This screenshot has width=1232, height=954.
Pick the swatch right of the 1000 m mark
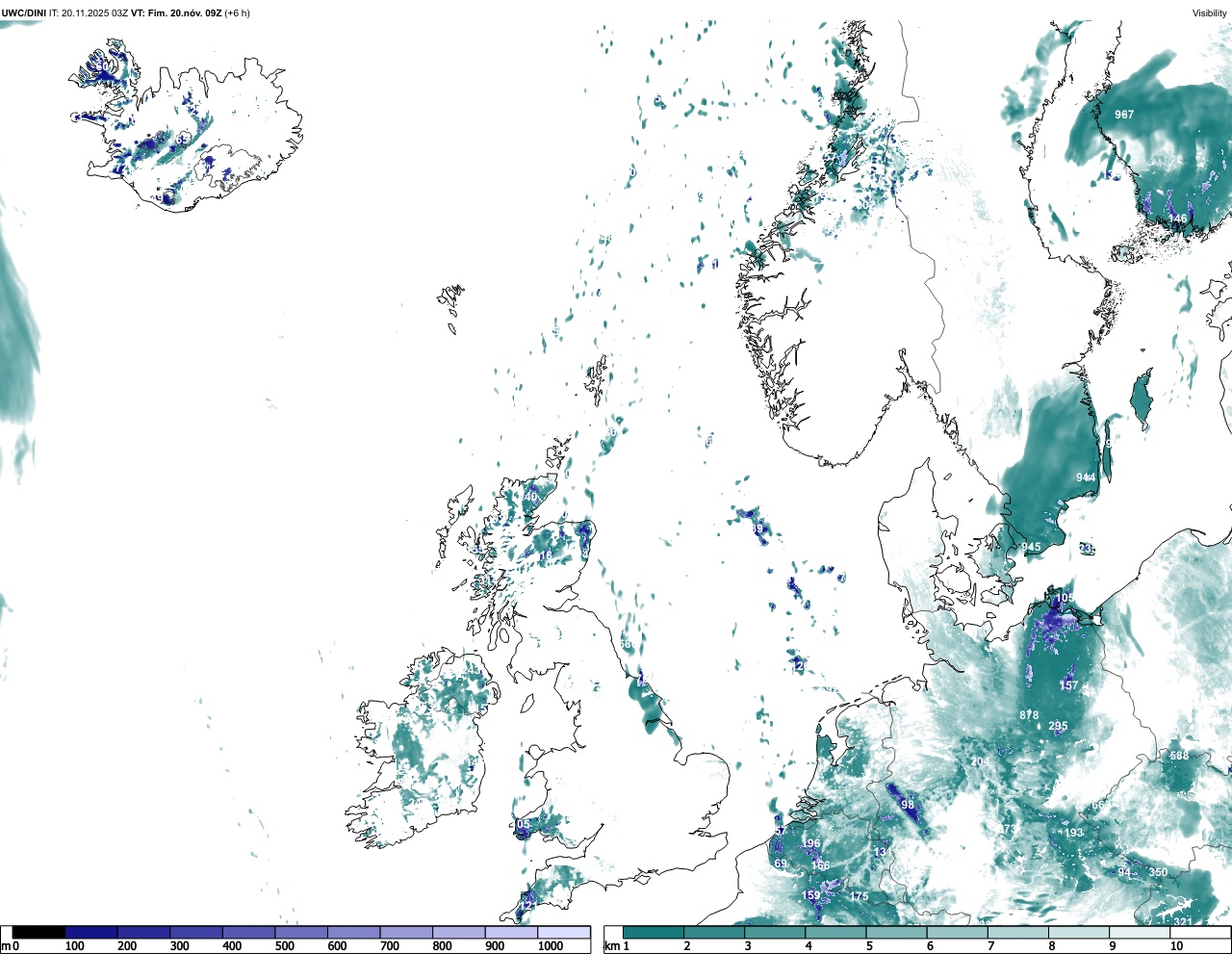click(x=563, y=933)
